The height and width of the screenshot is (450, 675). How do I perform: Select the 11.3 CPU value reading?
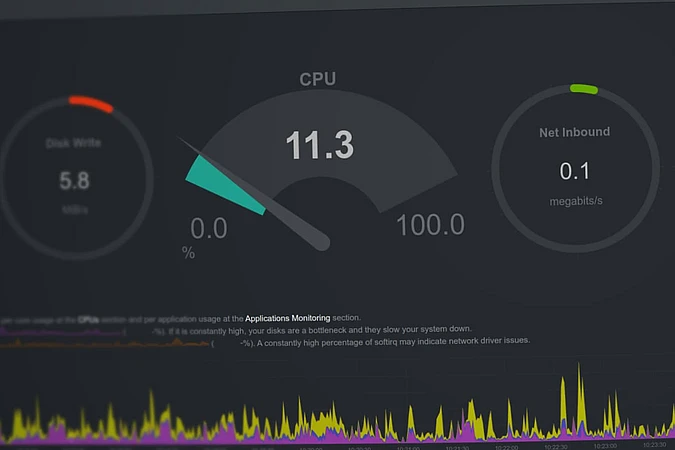319,145
